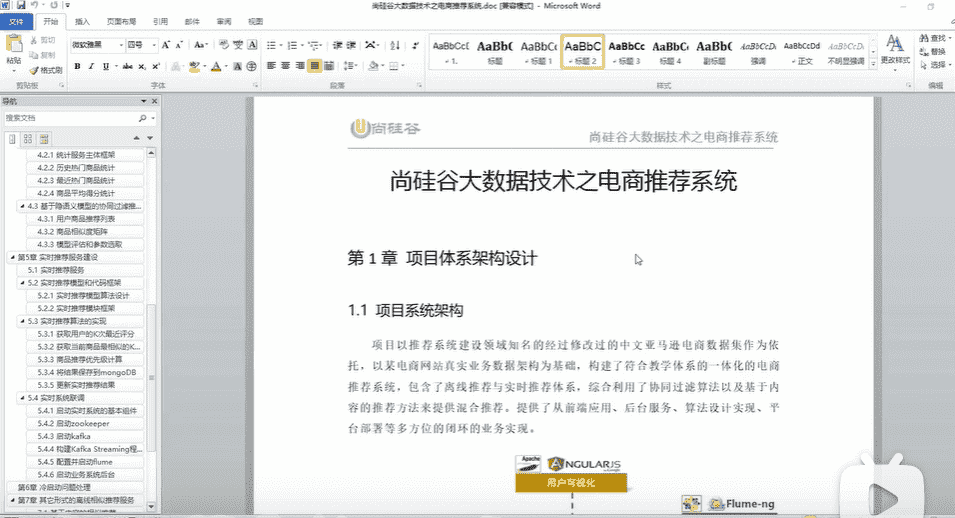Click the Enclose Characters (circled 字) icon

252,66
